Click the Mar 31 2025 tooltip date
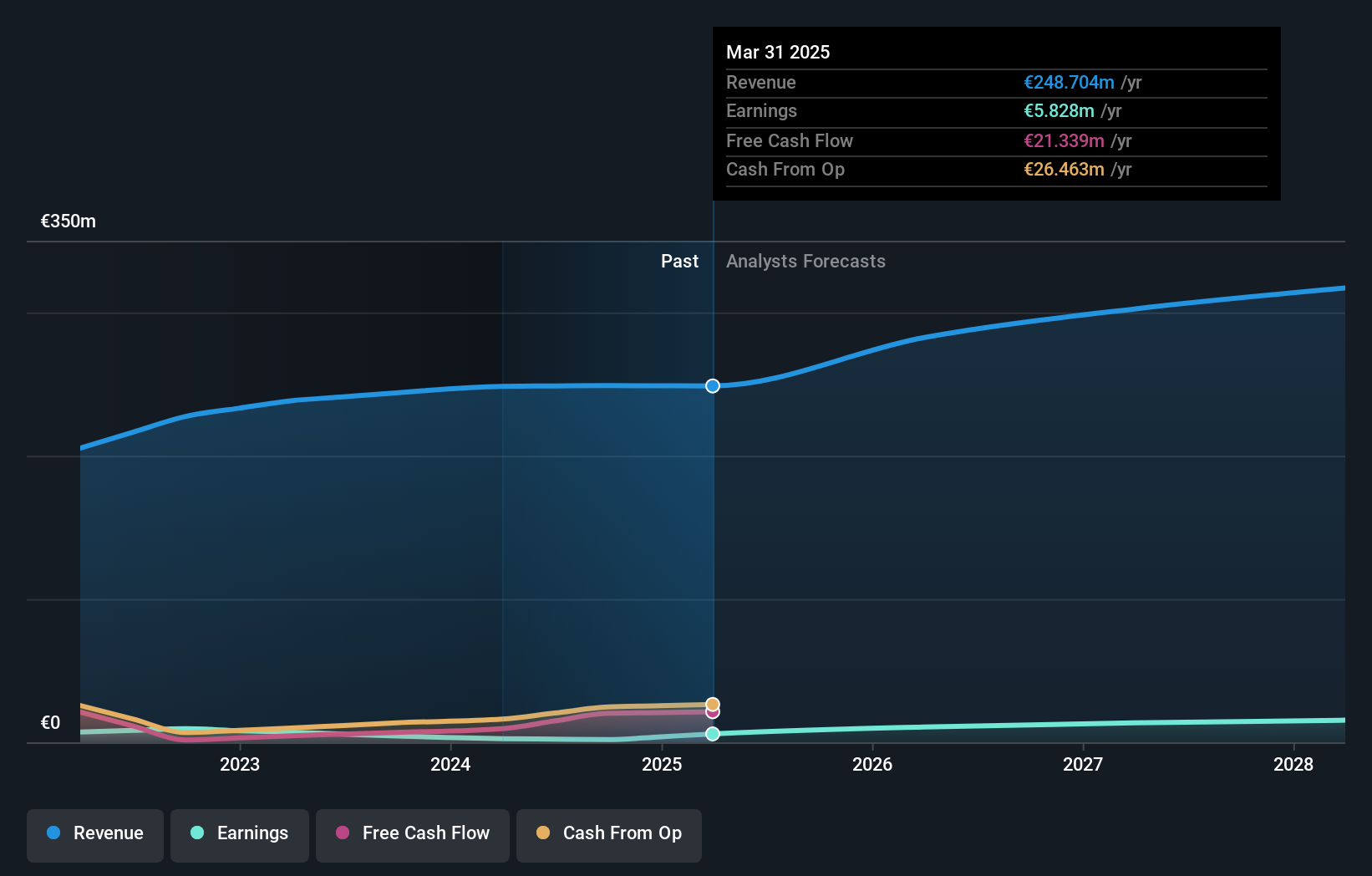Viewport: 1372px width, 876px height. (778, 53)
